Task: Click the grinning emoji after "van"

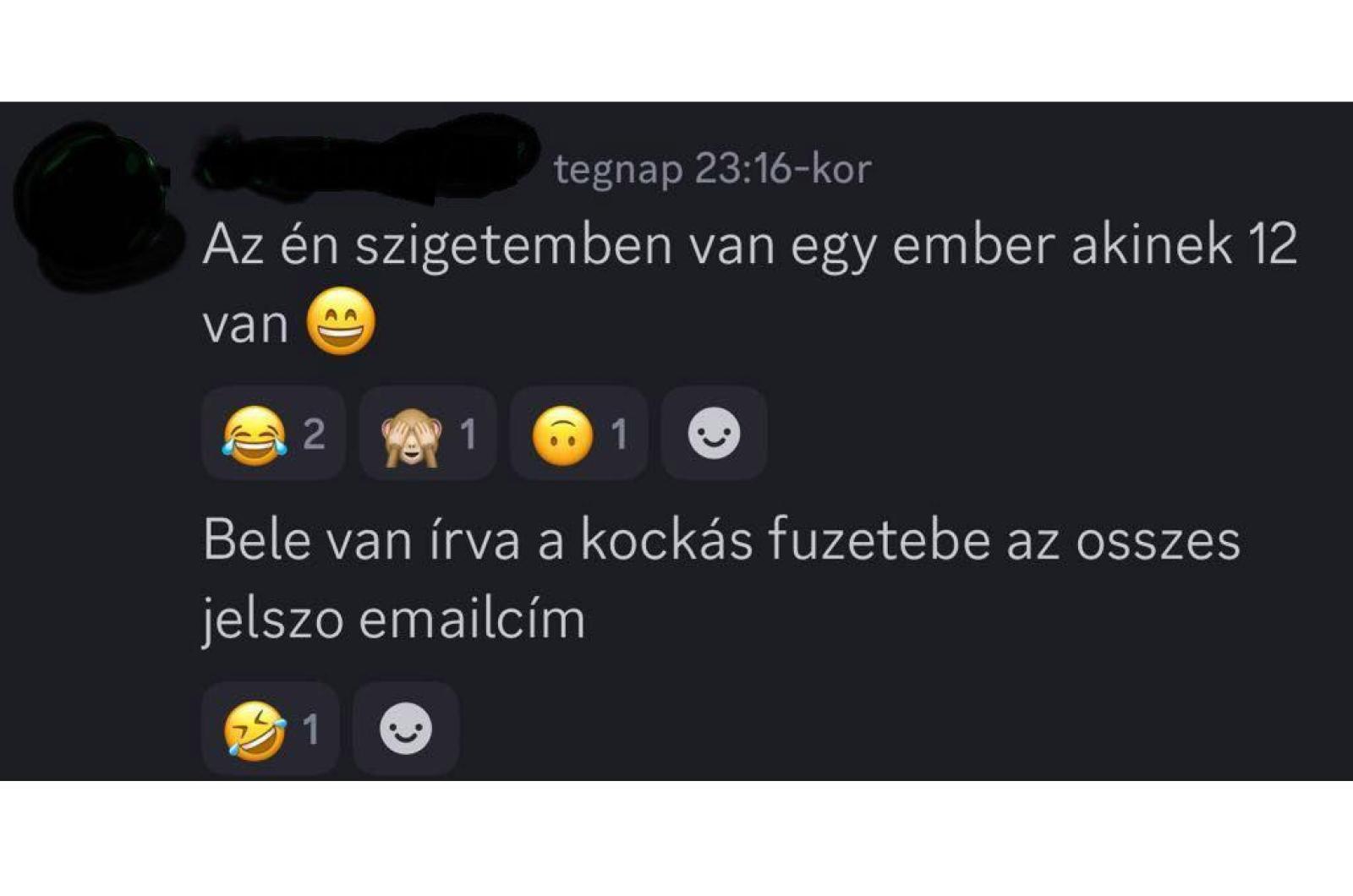Action: click(x=341, y=320)
